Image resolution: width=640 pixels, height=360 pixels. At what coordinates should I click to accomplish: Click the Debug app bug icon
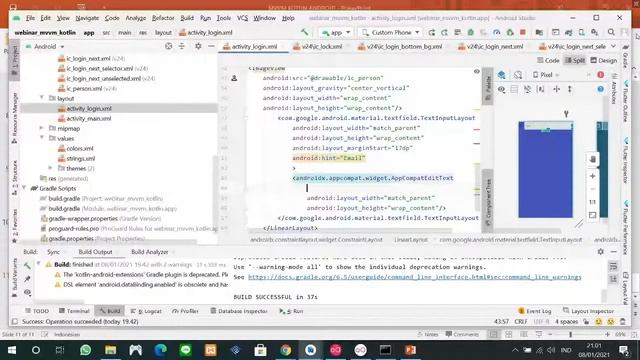click(x=471, y=32)
